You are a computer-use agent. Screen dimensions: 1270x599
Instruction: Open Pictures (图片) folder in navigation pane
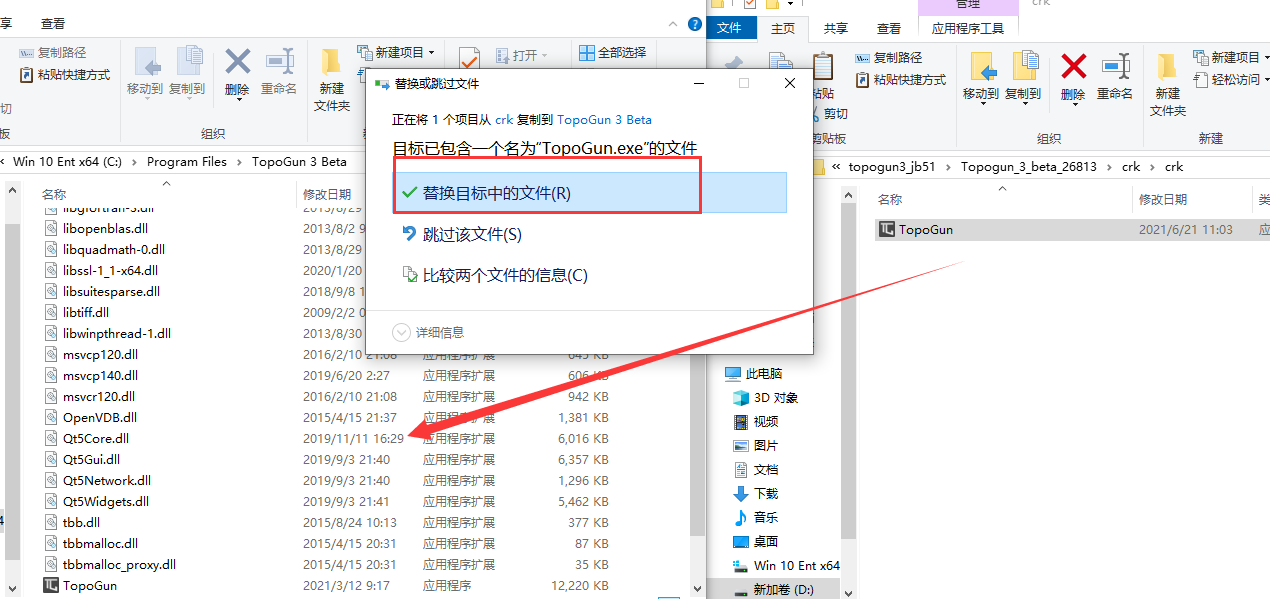point(755,445)
